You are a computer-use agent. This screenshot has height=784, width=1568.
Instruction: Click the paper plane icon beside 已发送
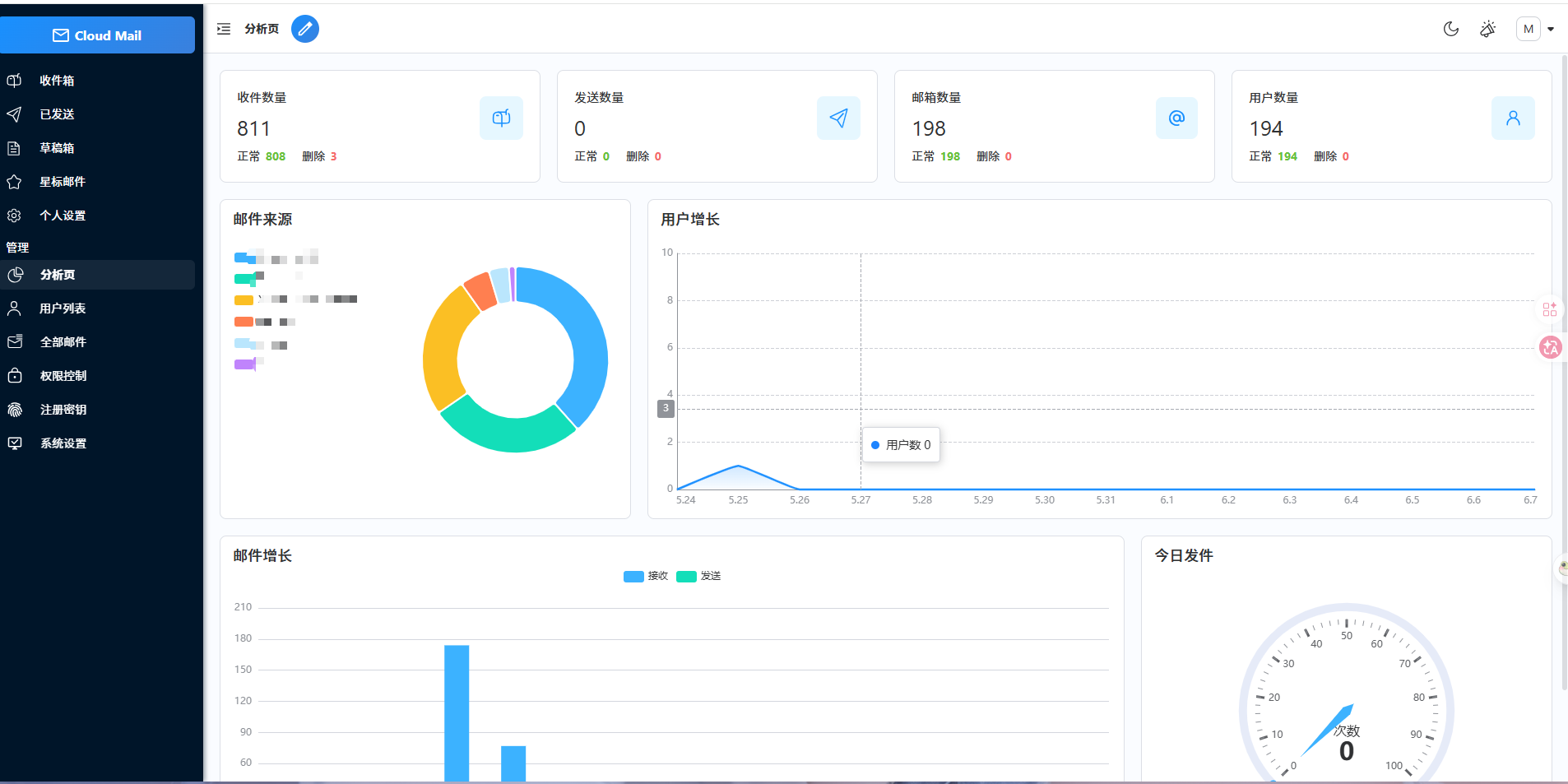click(x=14, y=114)
